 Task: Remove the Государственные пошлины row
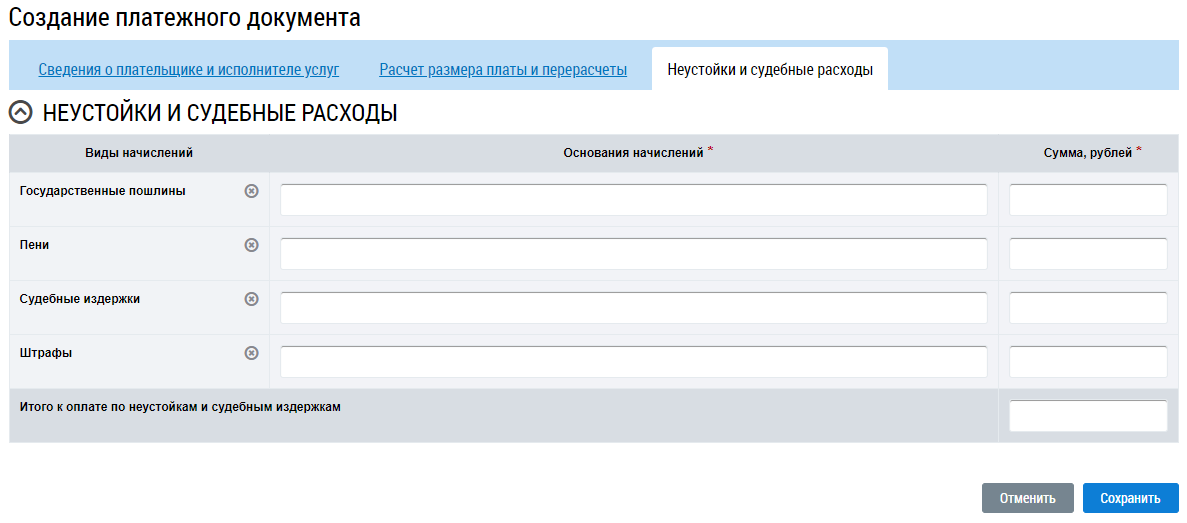tap(252, 191)
